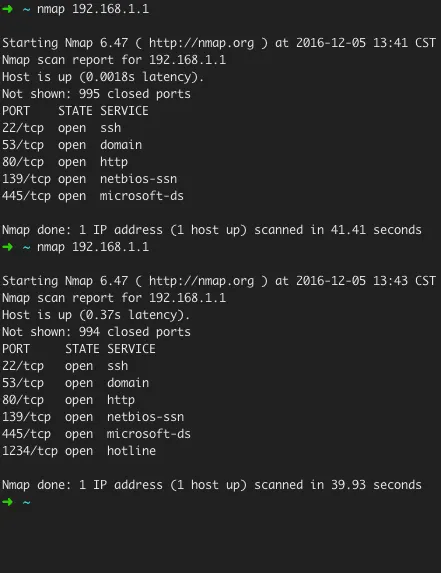Click 'Not shown: 995 closed ports' text

[x=96, y=94]
